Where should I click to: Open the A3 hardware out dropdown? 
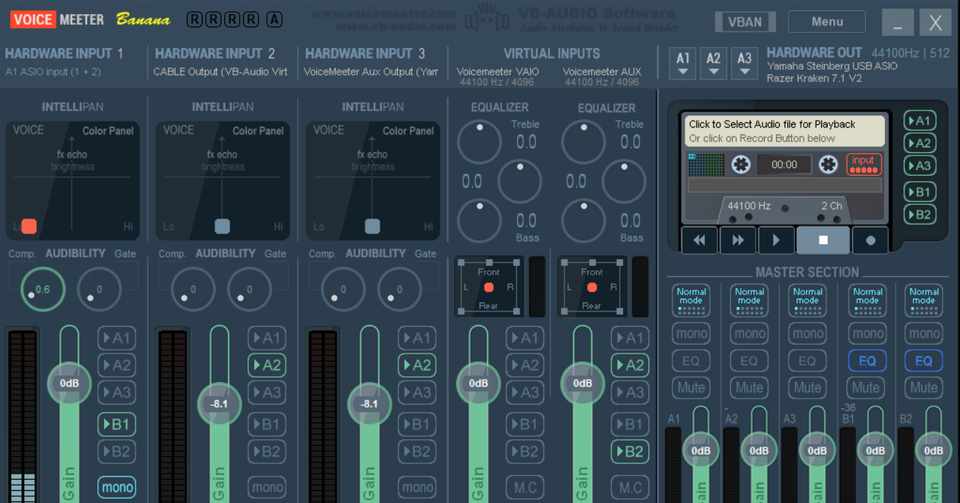click(744, 63)
